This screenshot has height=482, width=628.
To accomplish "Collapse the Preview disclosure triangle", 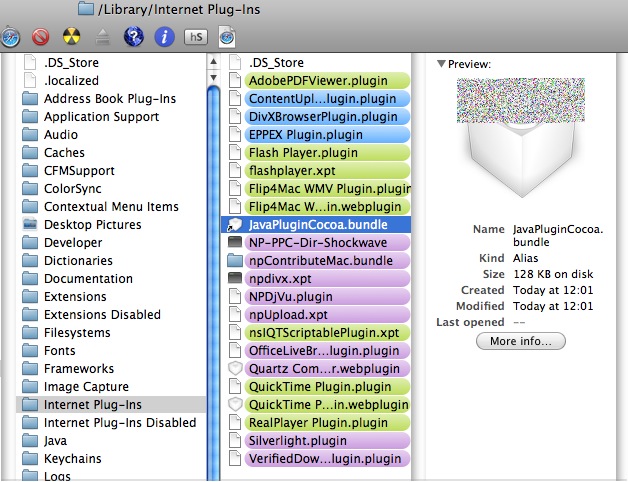I will coord(441,64).
